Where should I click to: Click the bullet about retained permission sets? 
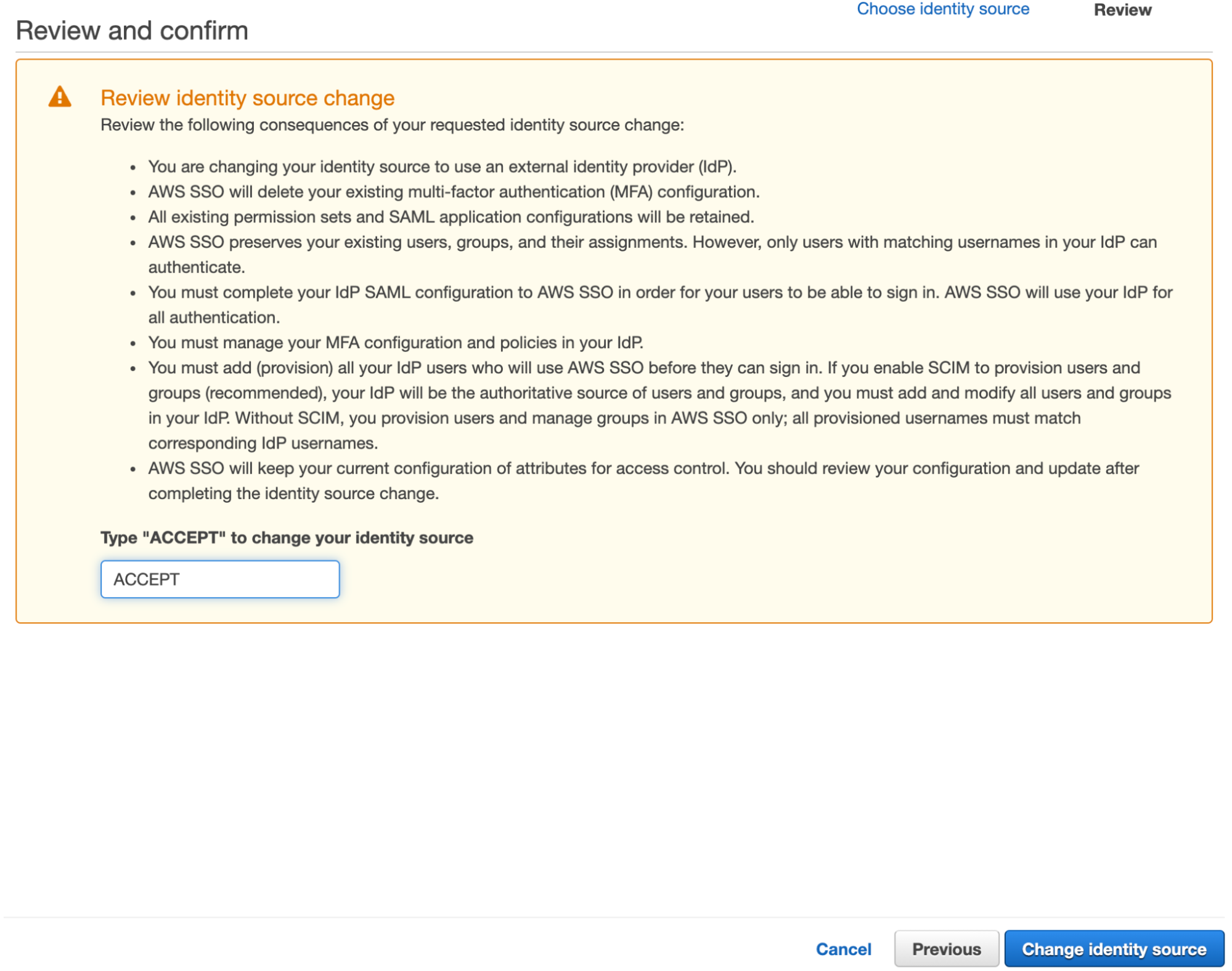451,217
